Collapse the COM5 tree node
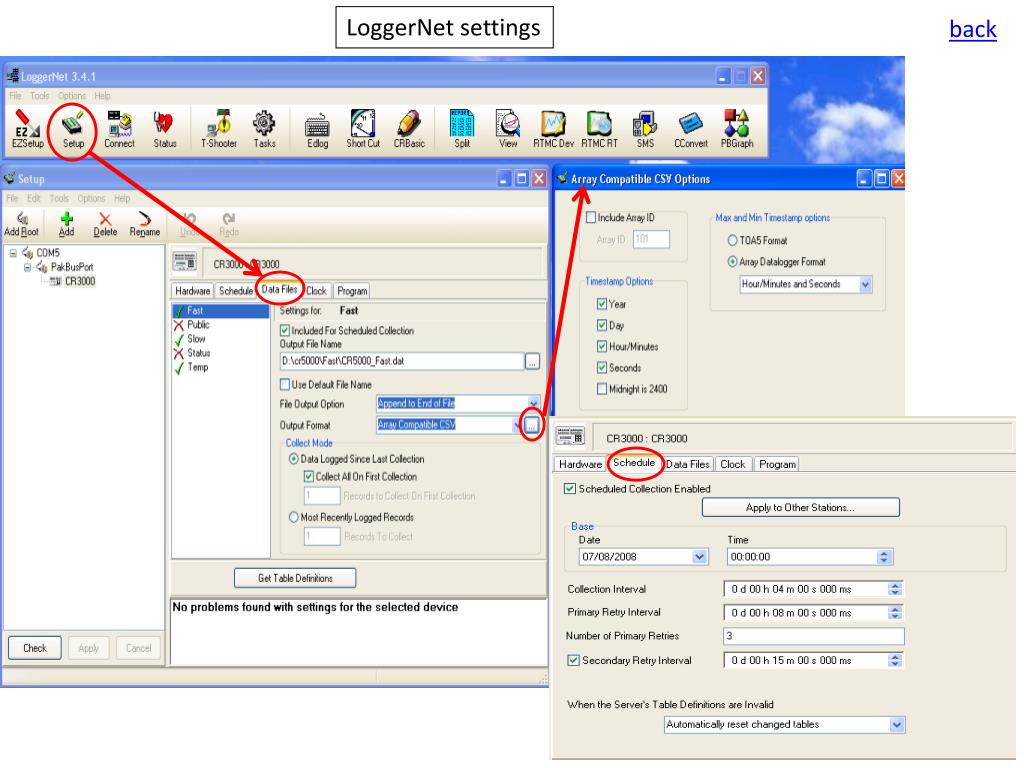Viewport: 1024px width, 768px height. [12, 253]
